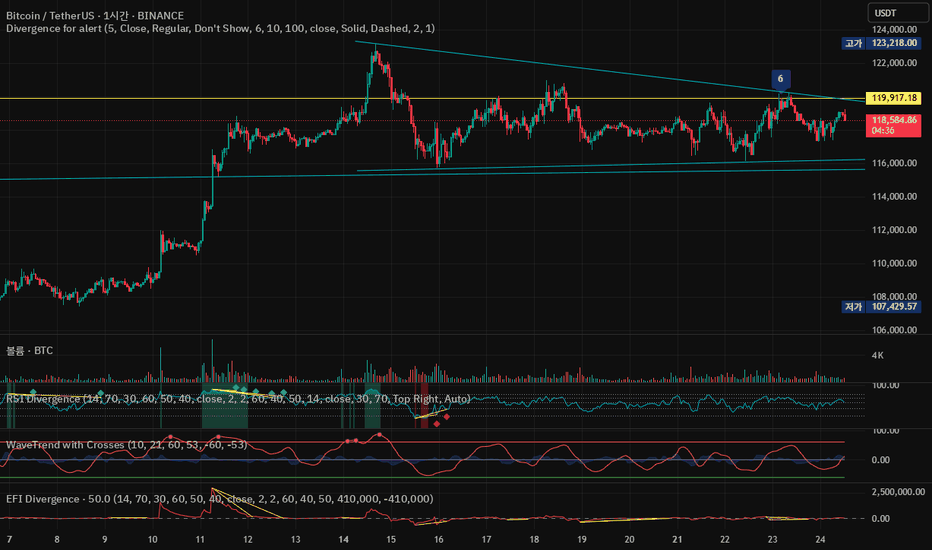Click the yellow 119,917.18 price label
Screen dimensions: 932x550
pyautogui.click(x=893, y=98)
